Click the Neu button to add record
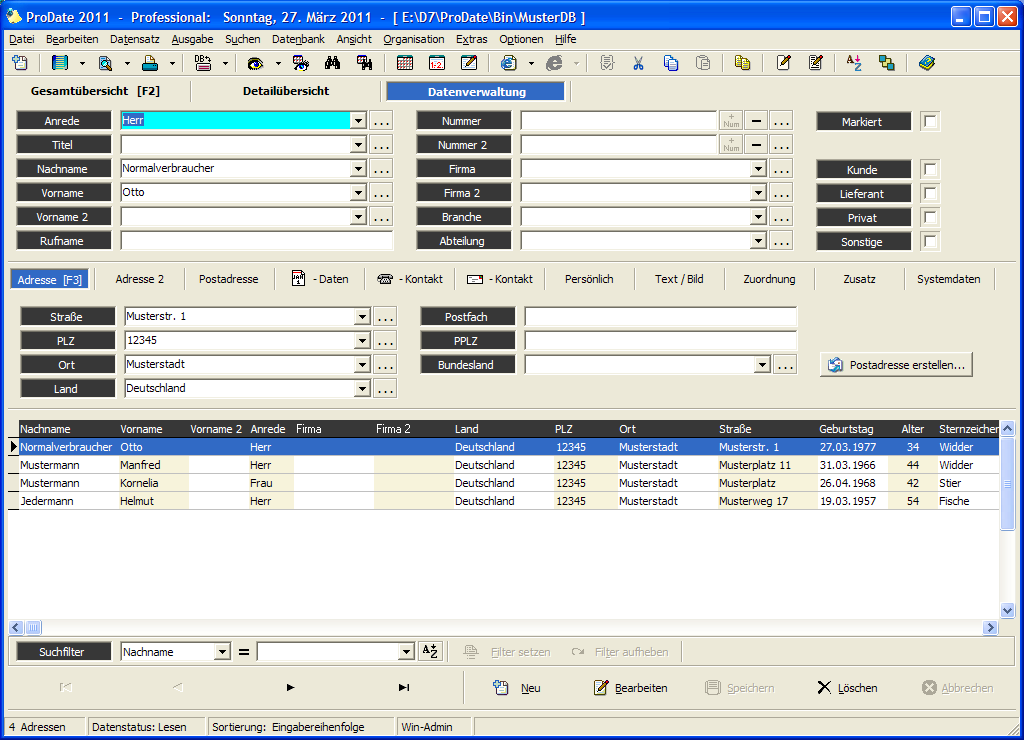 (518, 688)
